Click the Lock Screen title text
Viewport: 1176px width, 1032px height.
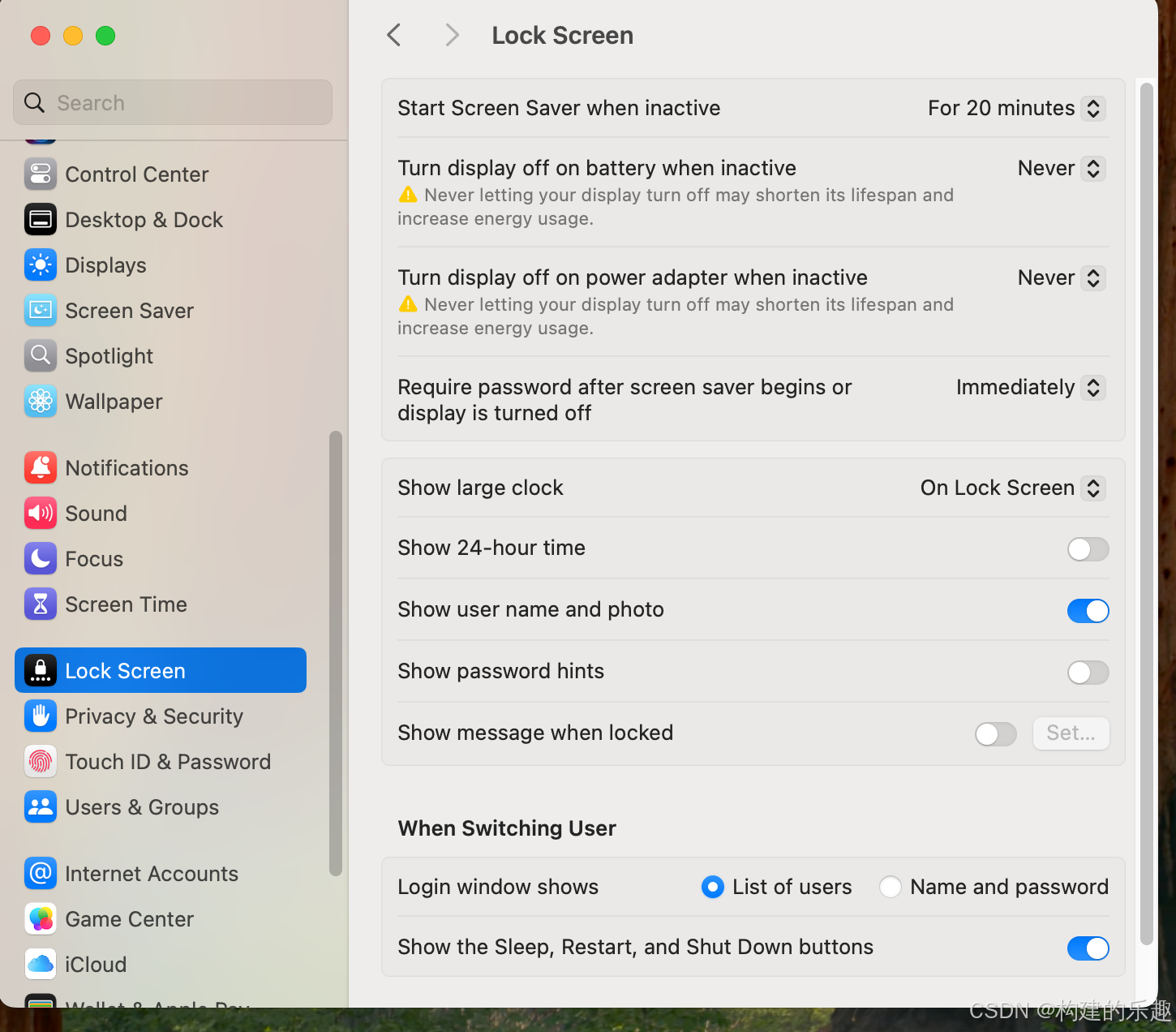pos(562,35)
